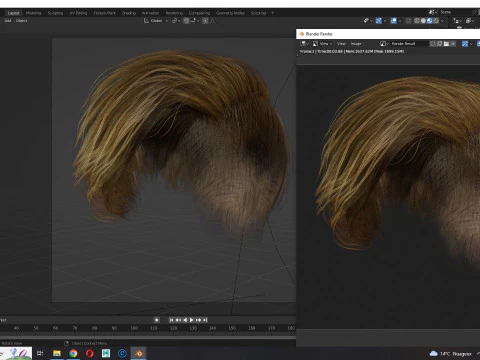Unlink Render Result image with X button

(x=453, y=44)
